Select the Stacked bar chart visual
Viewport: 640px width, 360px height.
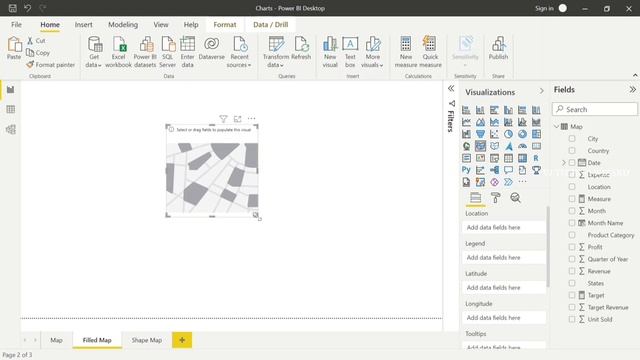466,110
